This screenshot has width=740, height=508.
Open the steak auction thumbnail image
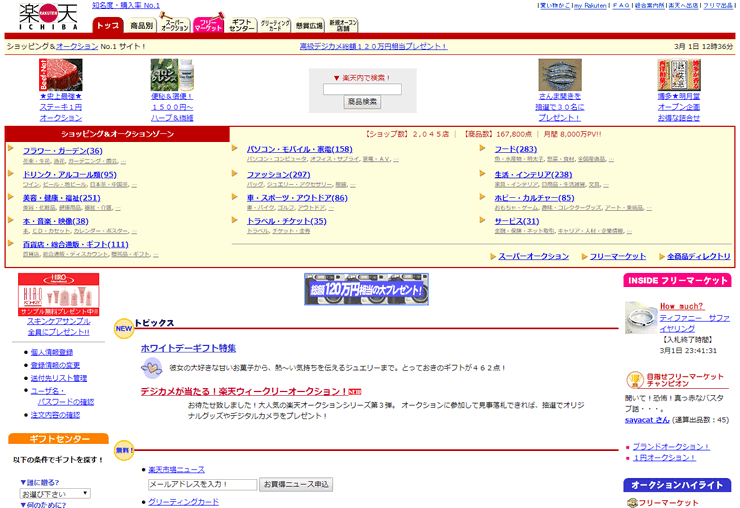point(60,75)
